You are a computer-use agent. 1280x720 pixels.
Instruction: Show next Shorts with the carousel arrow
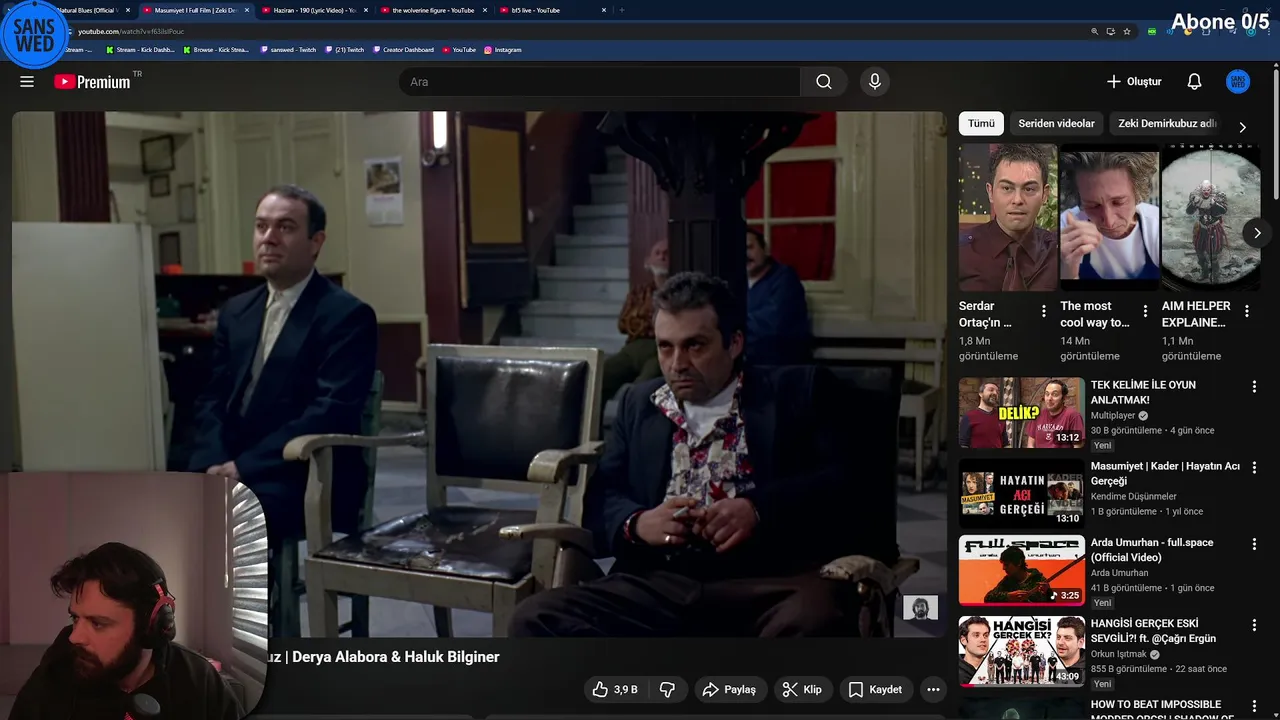pyautogui.click(x=1257, y=233)
